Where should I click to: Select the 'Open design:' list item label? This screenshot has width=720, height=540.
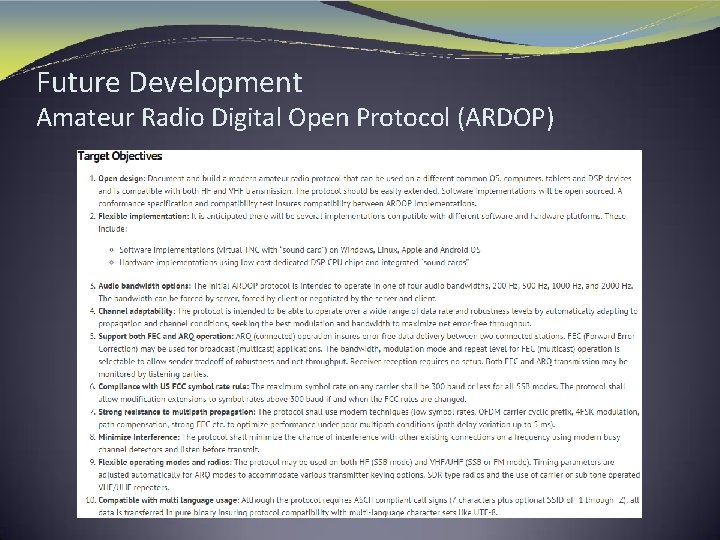(x=122, y=179)
